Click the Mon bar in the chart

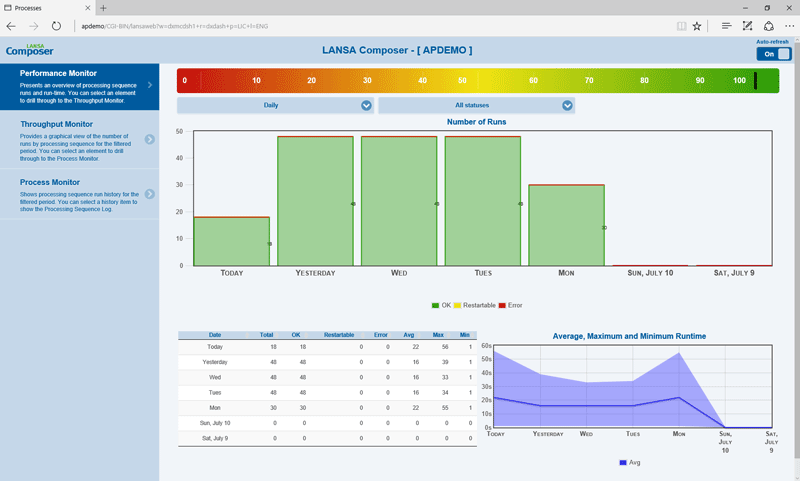566,225
